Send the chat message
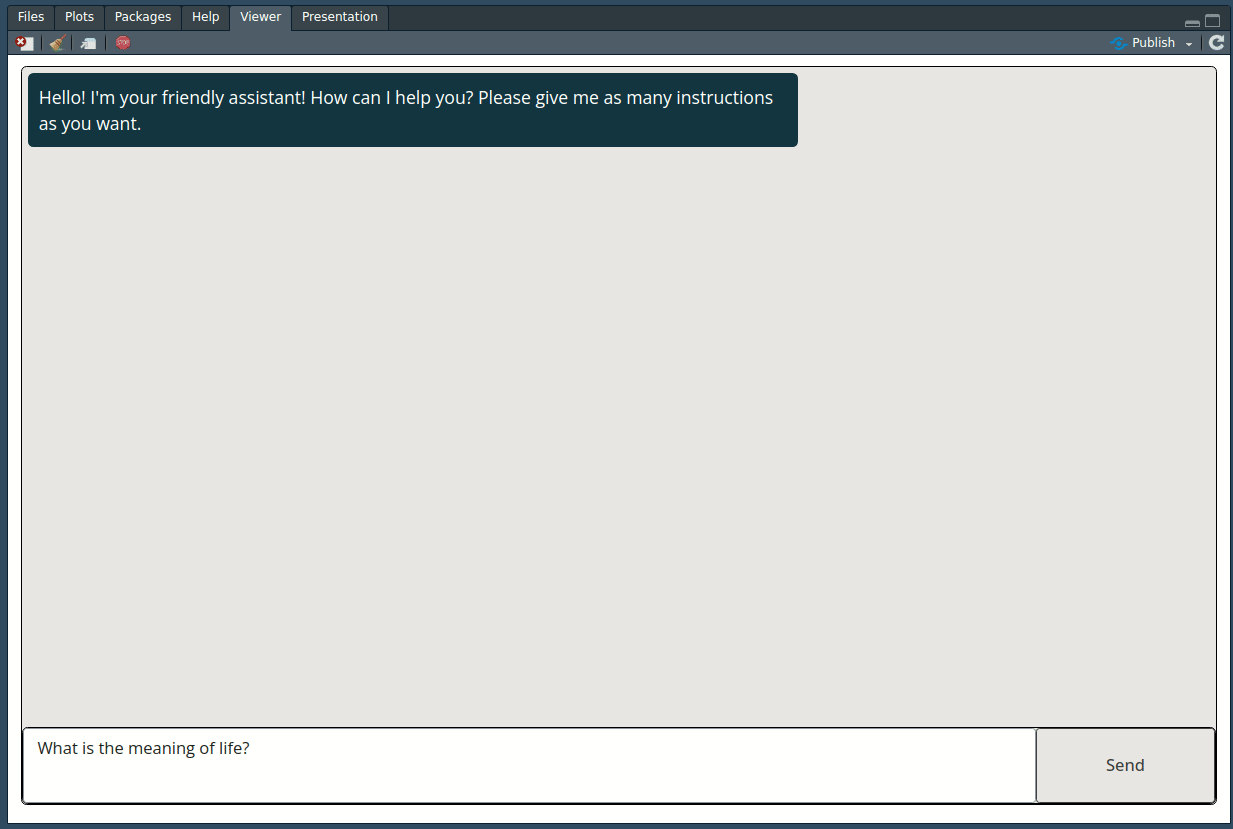This screenshot has height=829, width=1233. click(1125, 765)
